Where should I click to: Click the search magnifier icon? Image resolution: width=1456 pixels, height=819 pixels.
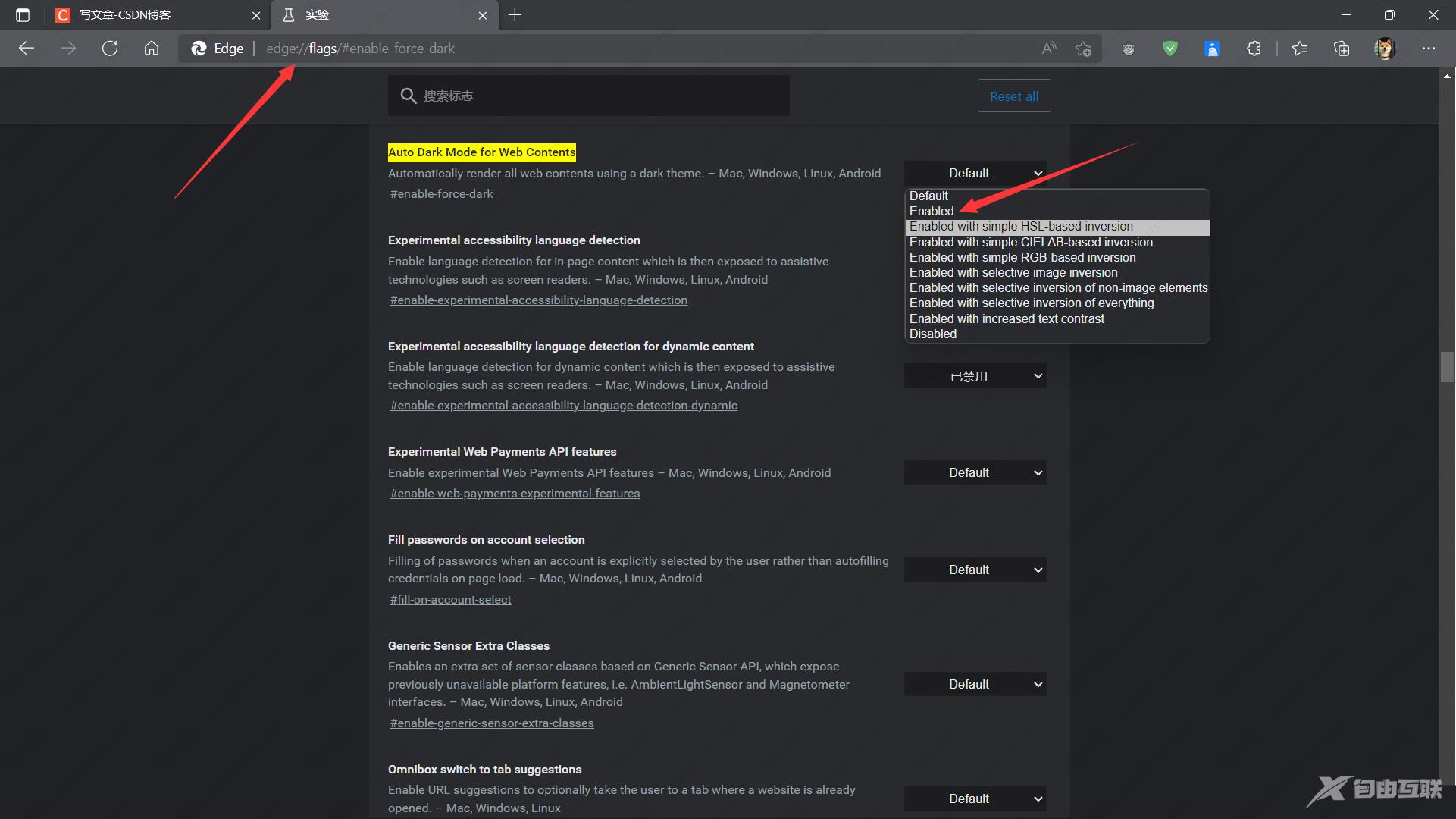coord(409,96)
